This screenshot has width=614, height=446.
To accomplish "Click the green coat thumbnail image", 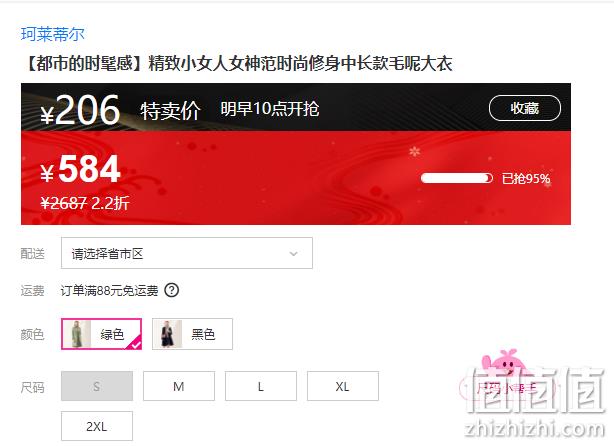I will coord(77,334).
